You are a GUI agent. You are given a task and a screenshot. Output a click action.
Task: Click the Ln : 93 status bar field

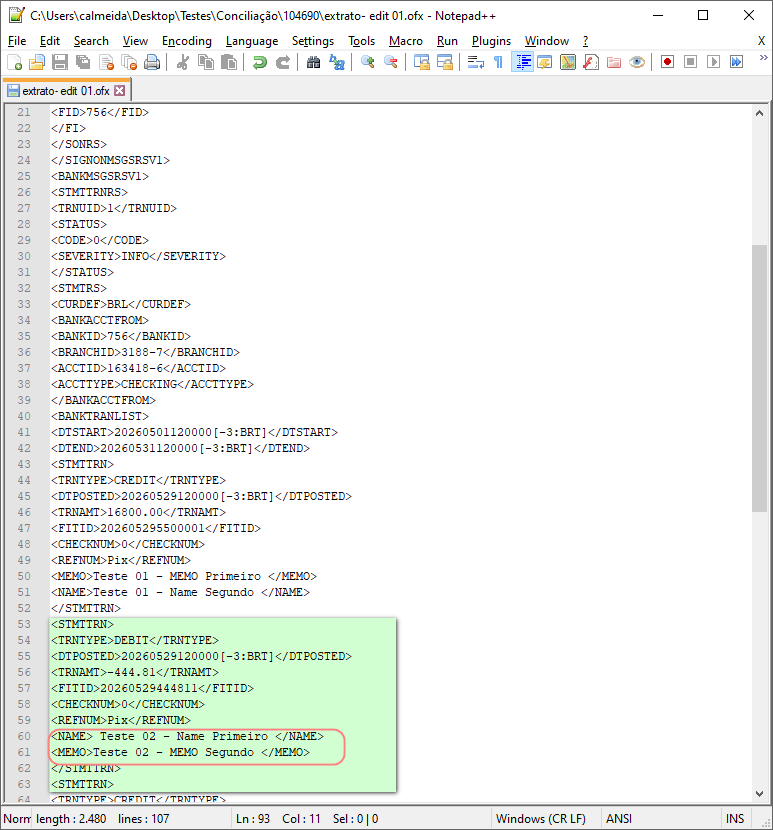pyautogui.click(x=253, y=819)
